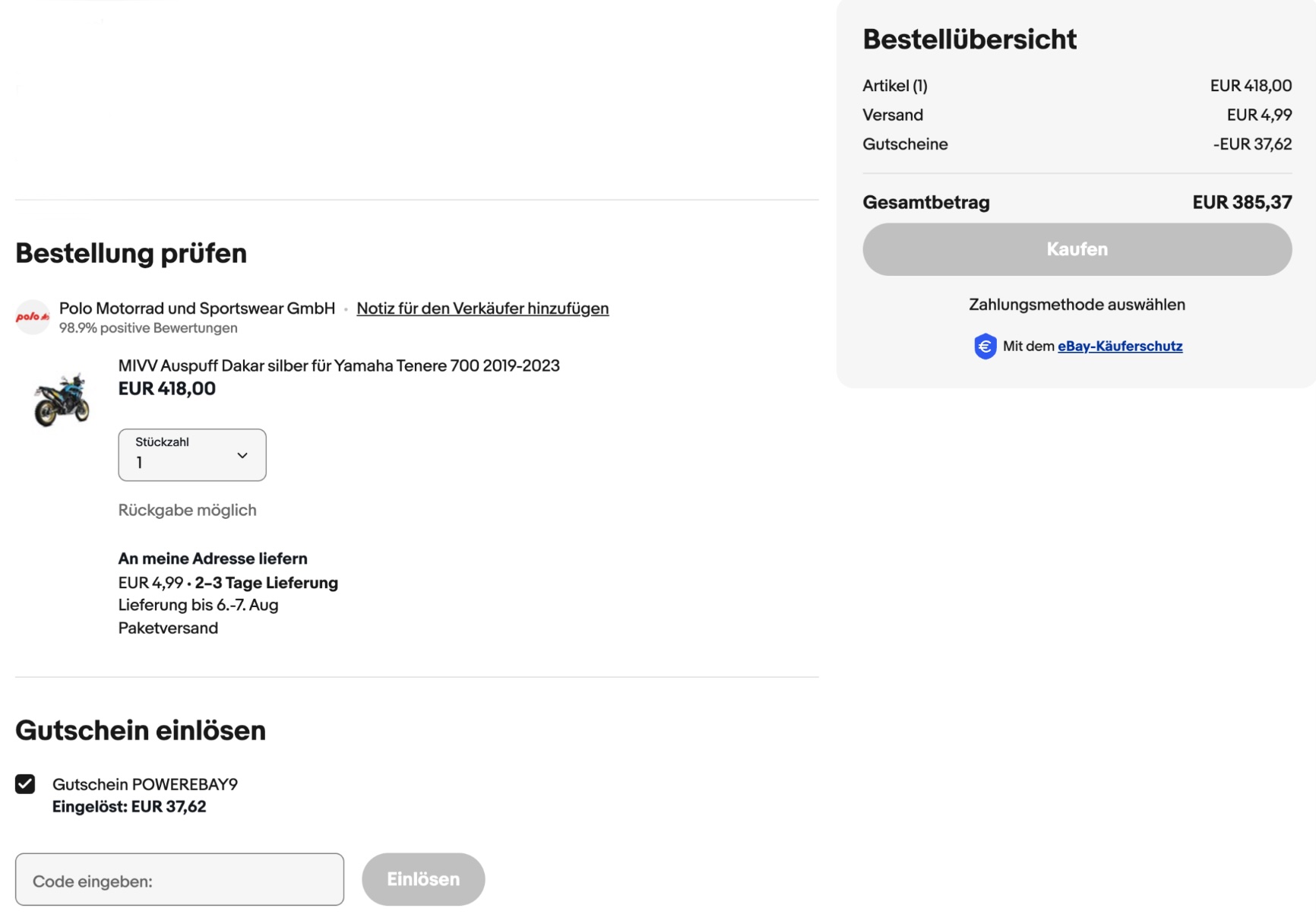Open the Stückzahl quantity dropdown
The width and height of the screenshot is (1316, 924).
[x=191, y=455]
